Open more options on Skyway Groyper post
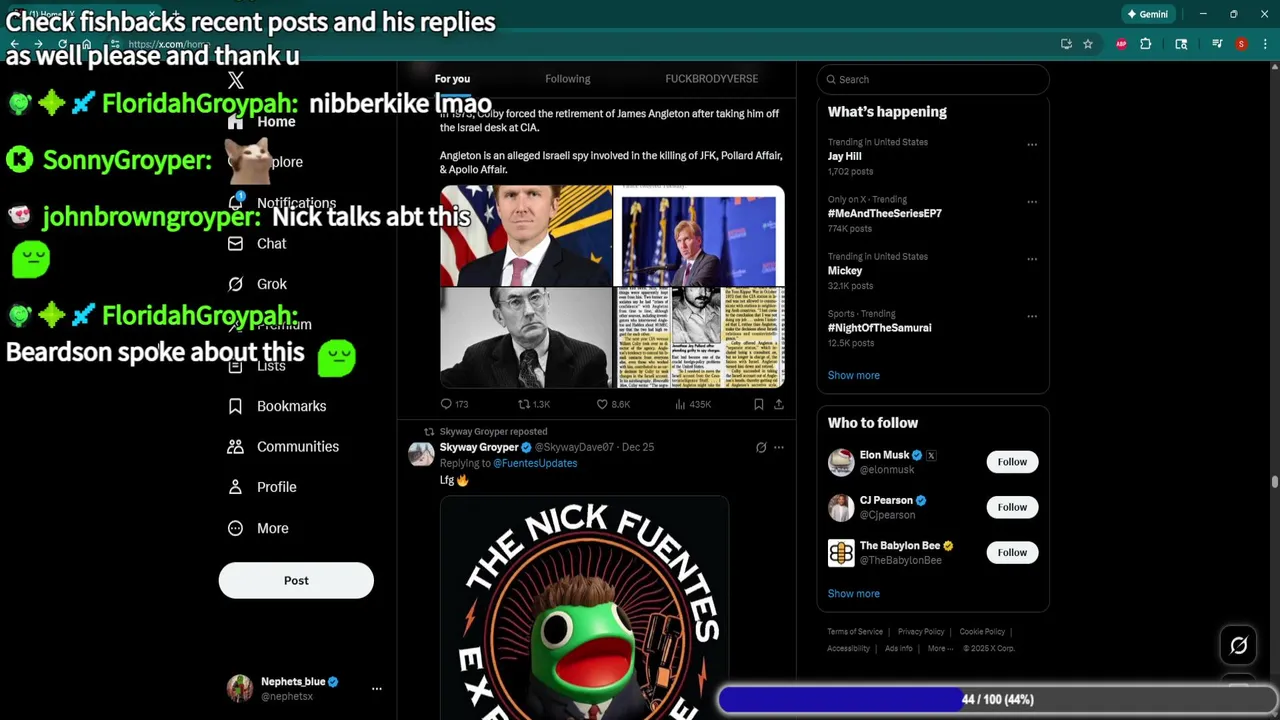Viewport: 1280px width, 720px height. tap(779, 448)
